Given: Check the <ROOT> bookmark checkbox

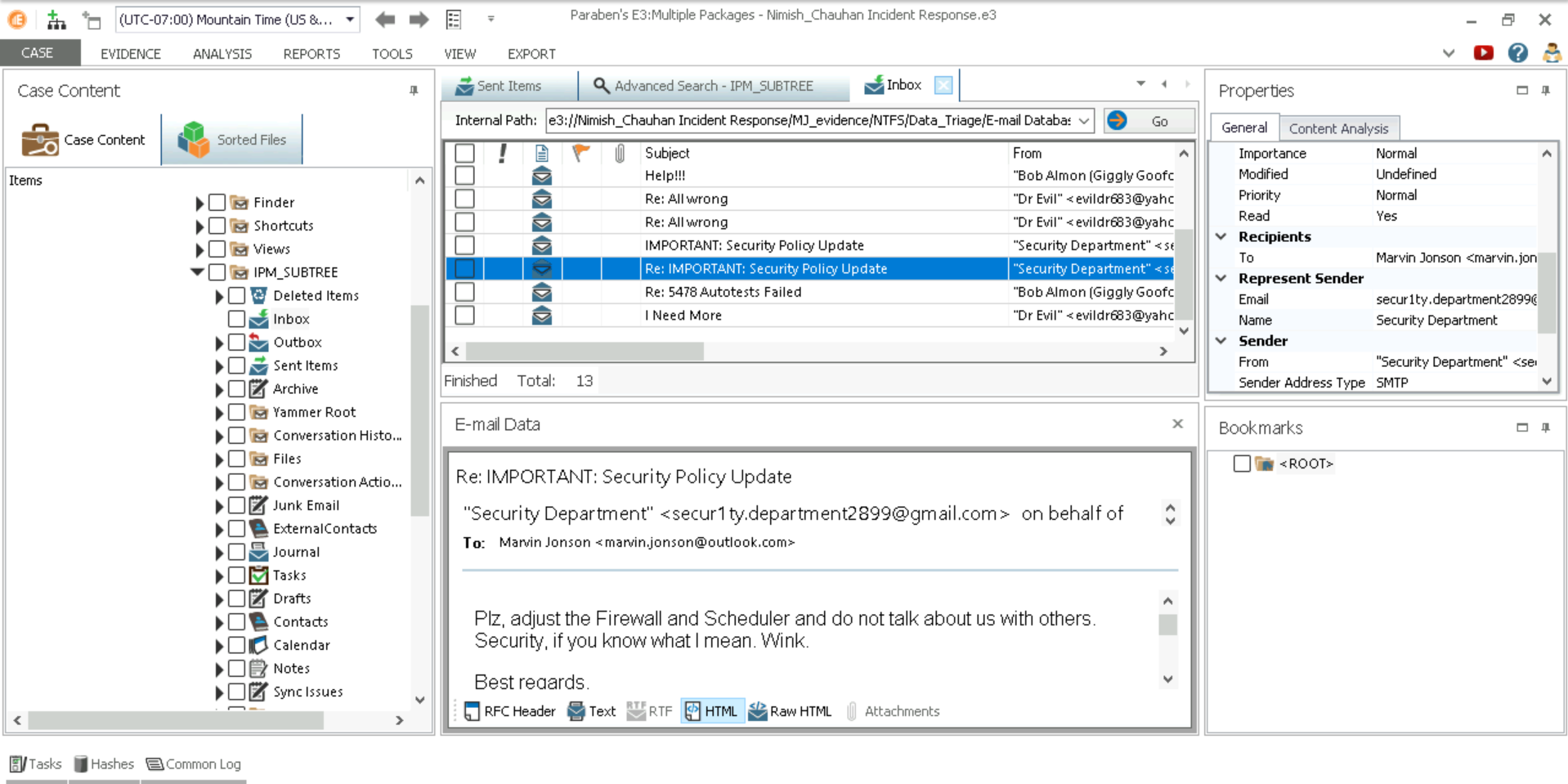Looking at the screenshot, I should point(1241,463).
